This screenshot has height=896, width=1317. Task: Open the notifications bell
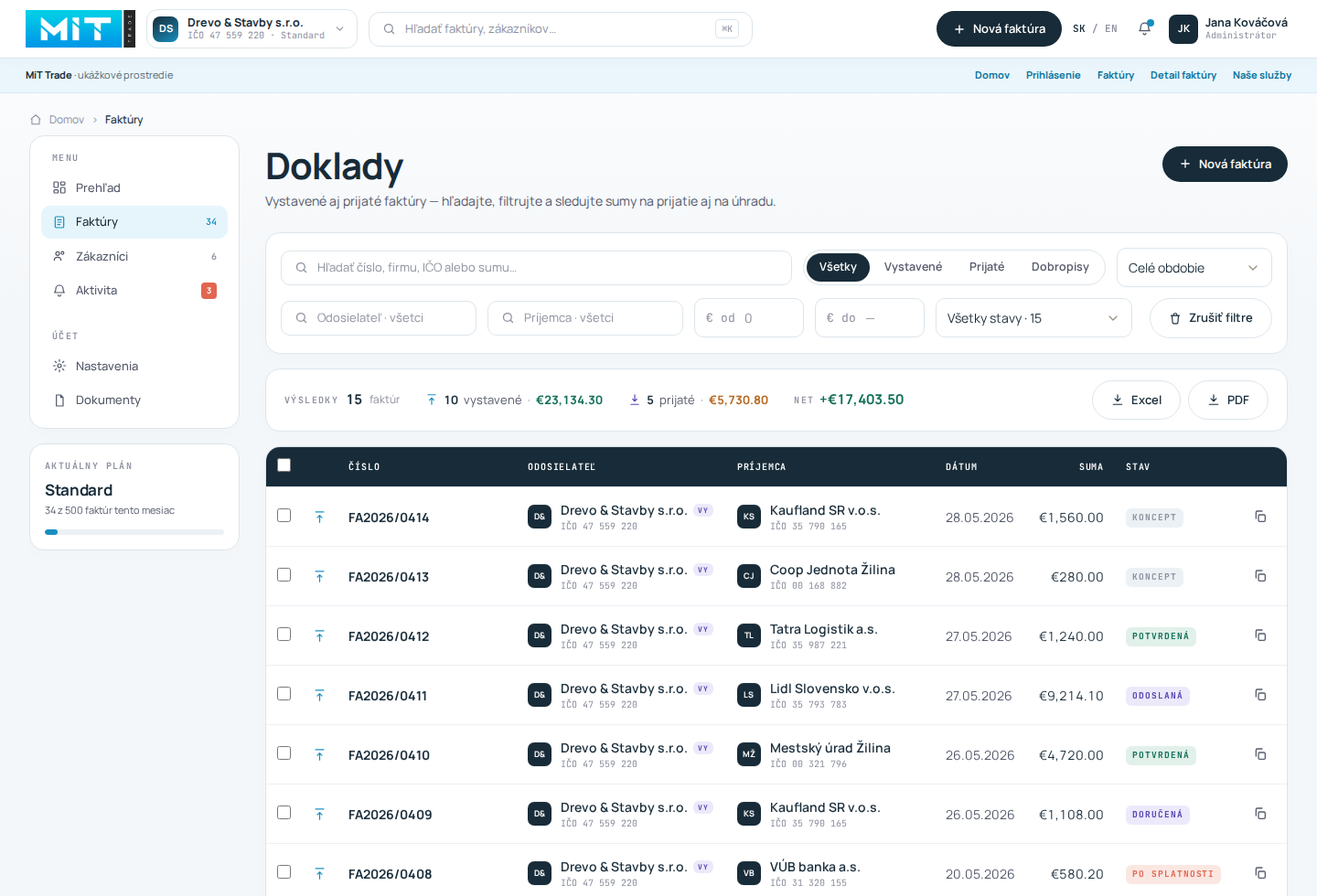click(x=1144, y=28)
